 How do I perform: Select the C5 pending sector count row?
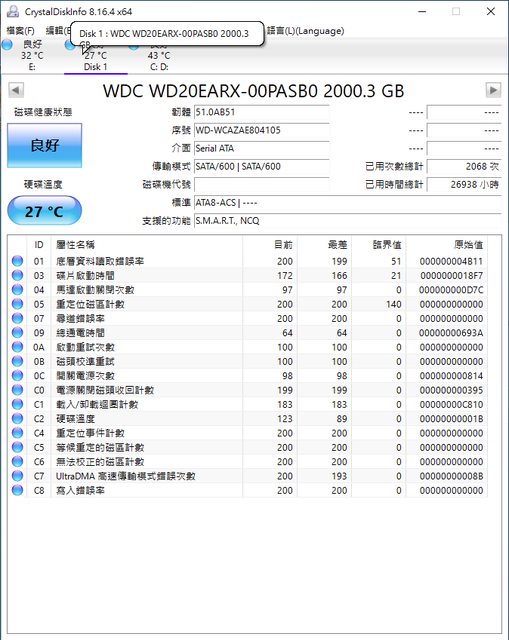[x=247, y=447]
